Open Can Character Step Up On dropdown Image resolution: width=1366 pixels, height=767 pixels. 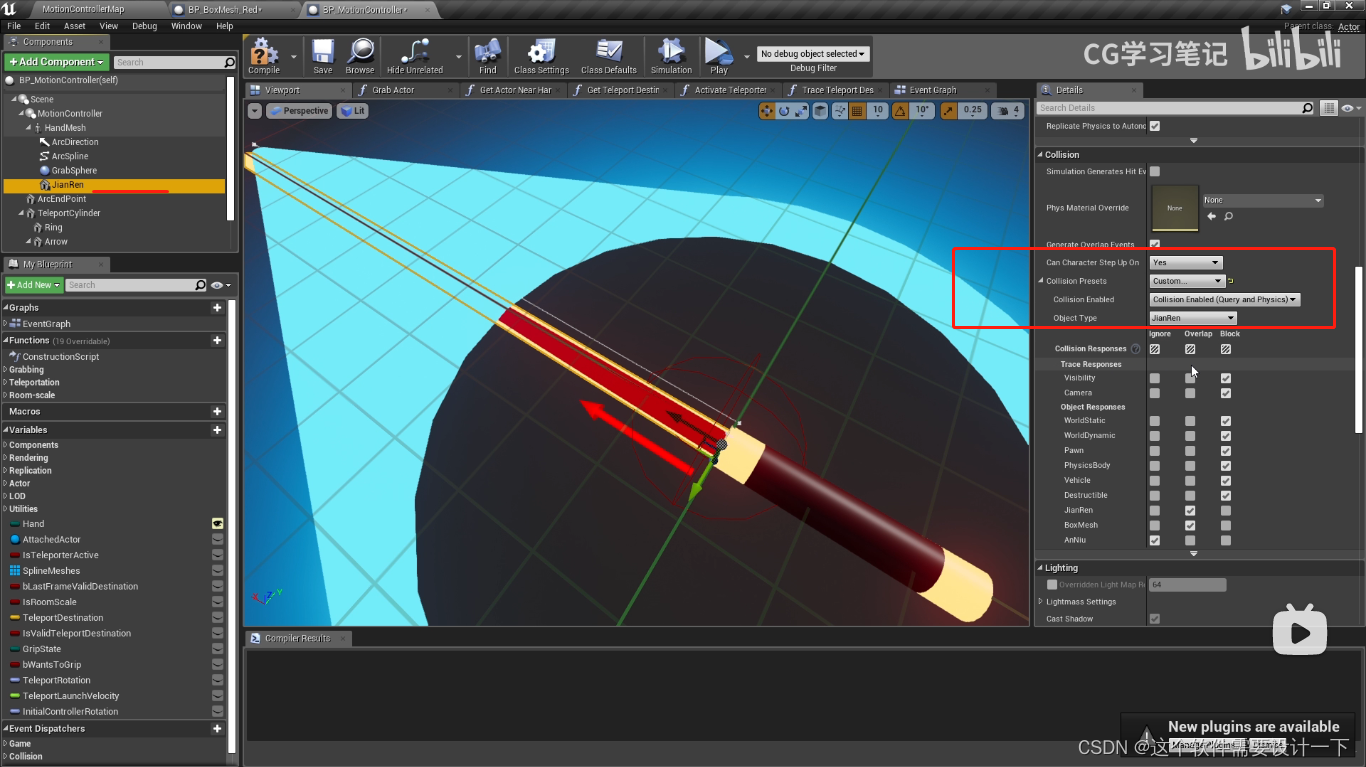(x=1185, y=262)
